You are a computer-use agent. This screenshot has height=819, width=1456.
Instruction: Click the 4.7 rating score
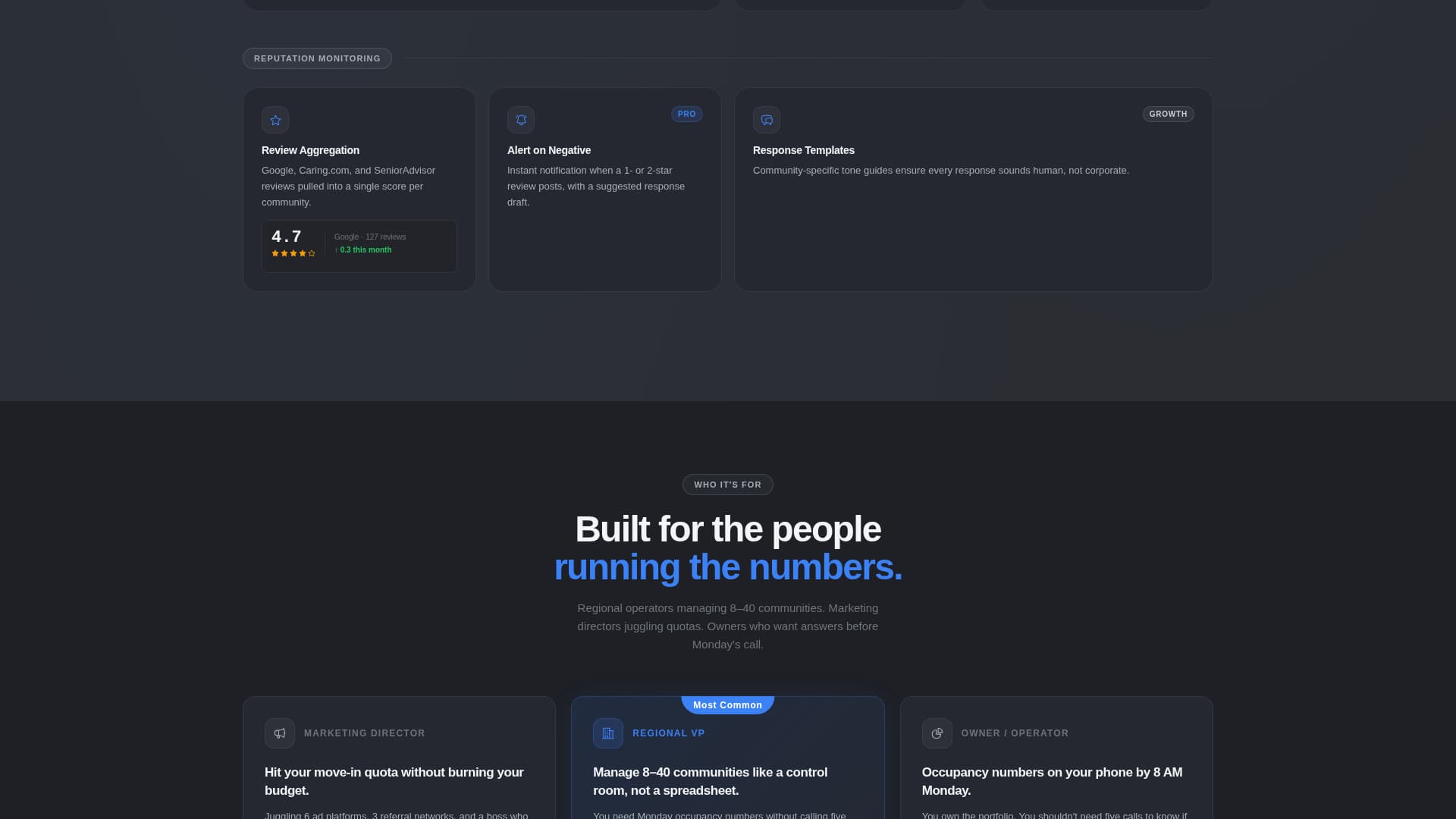[x=287, y=237]
